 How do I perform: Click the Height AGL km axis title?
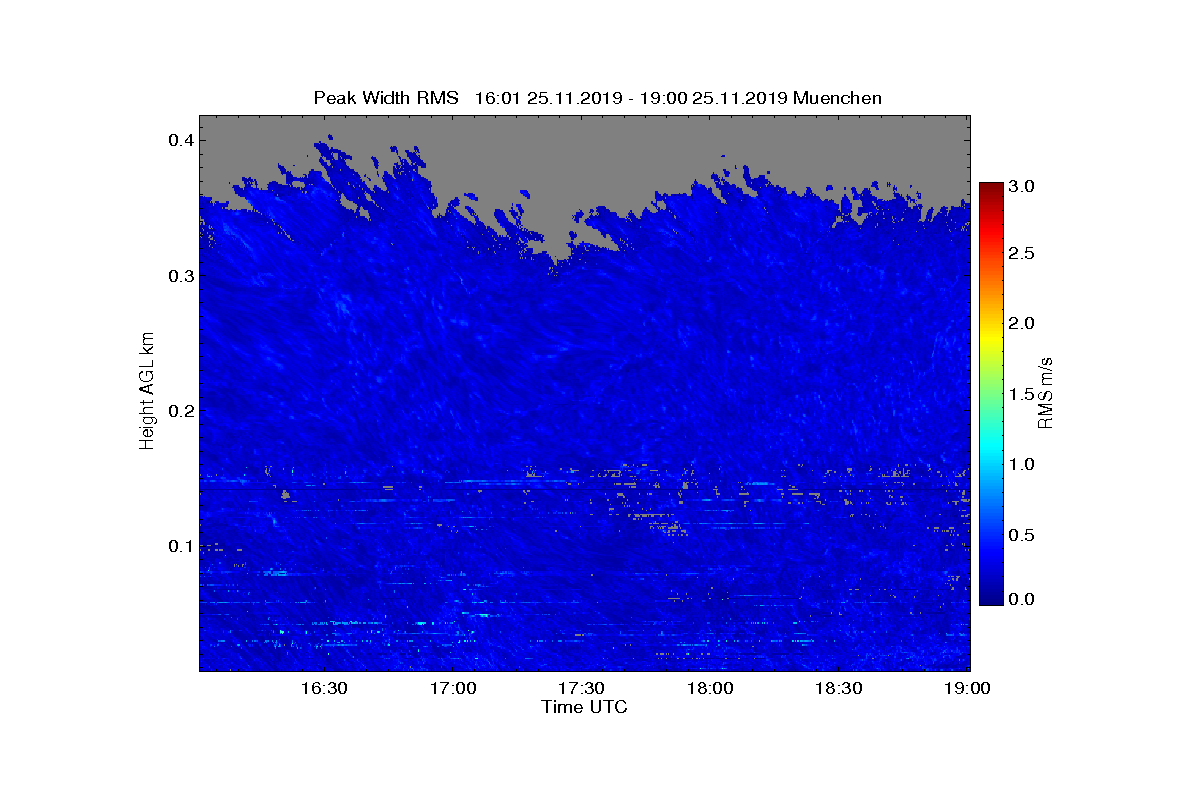pos(148,390)
